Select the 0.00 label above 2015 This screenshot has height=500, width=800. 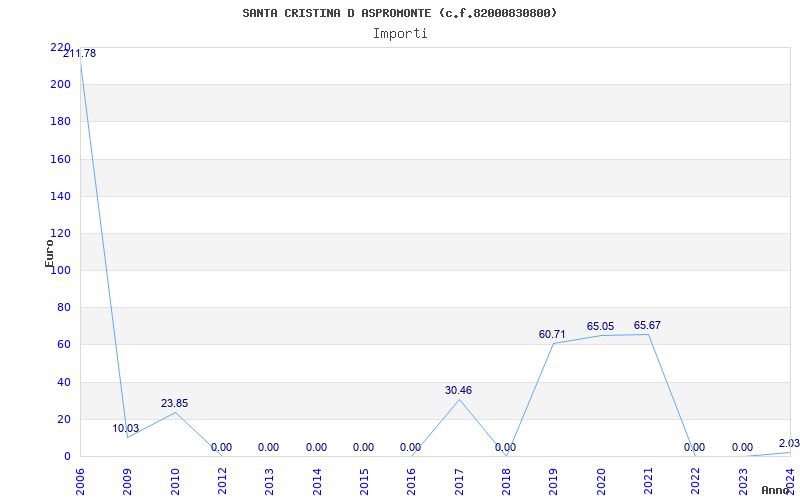(x=363, y=447)
